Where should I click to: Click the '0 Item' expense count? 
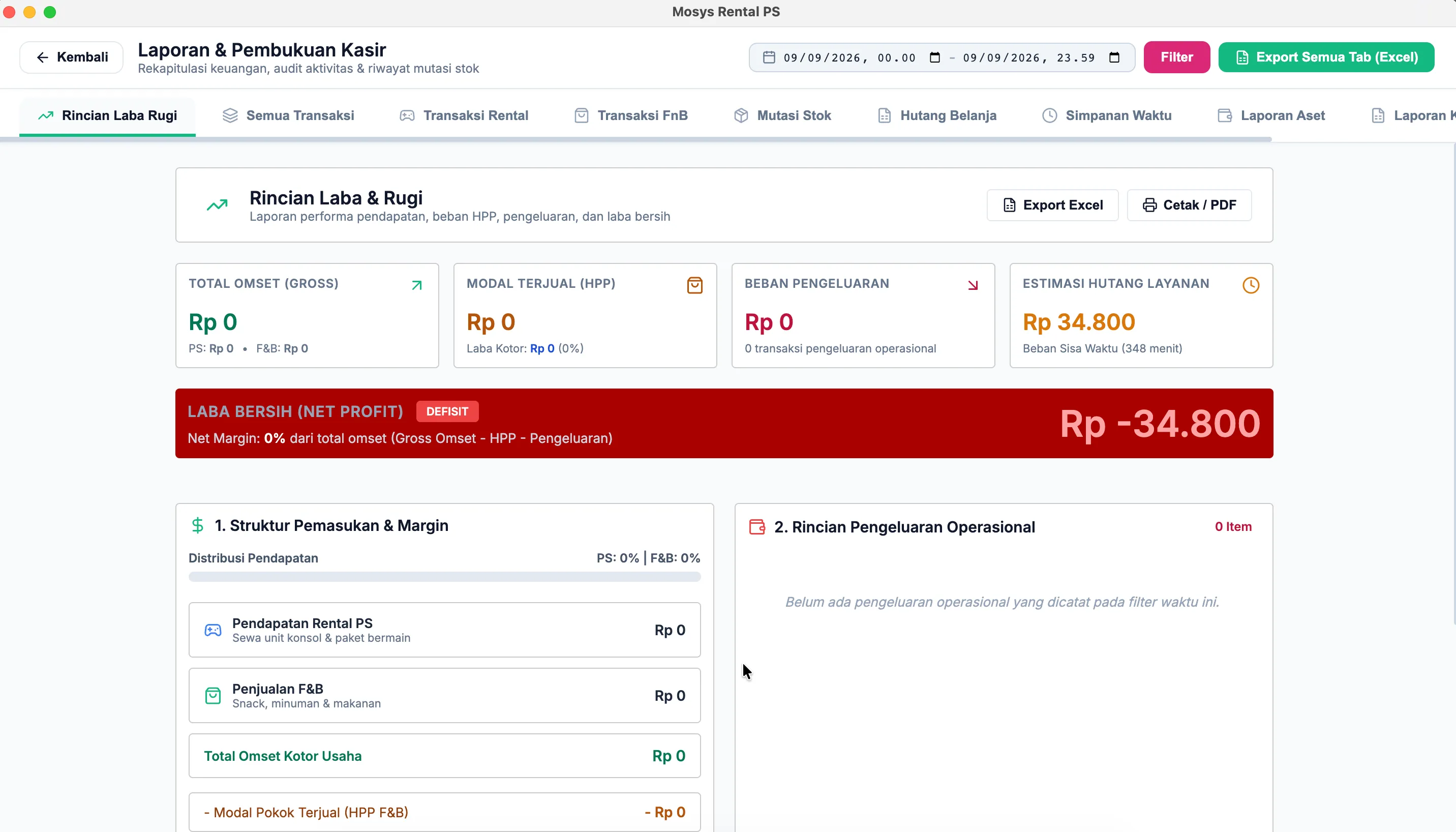point(1233,527)
